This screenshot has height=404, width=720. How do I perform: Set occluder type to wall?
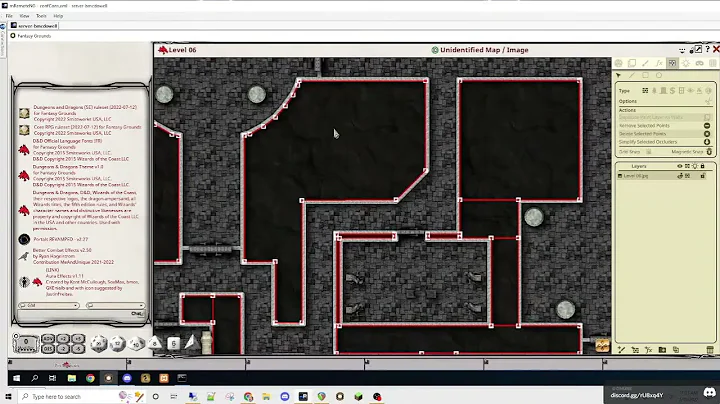tap(645, 90)
